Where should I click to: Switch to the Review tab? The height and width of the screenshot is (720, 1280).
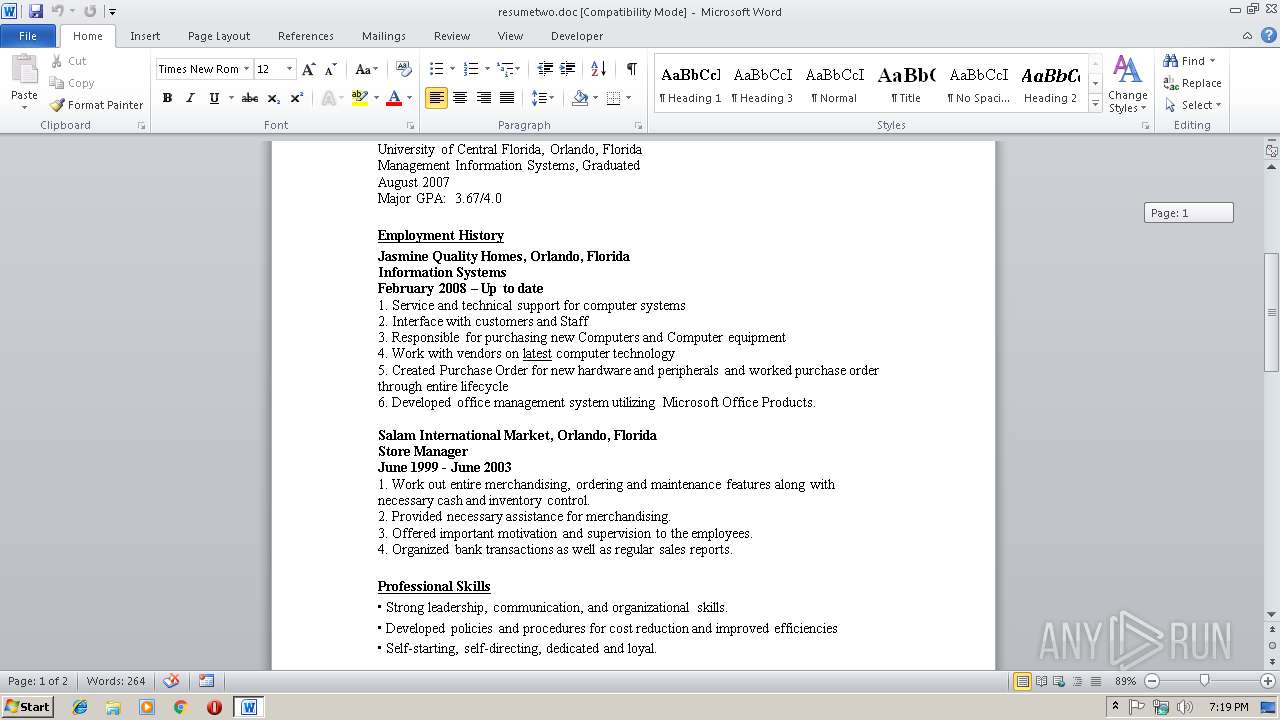(452, 35)
